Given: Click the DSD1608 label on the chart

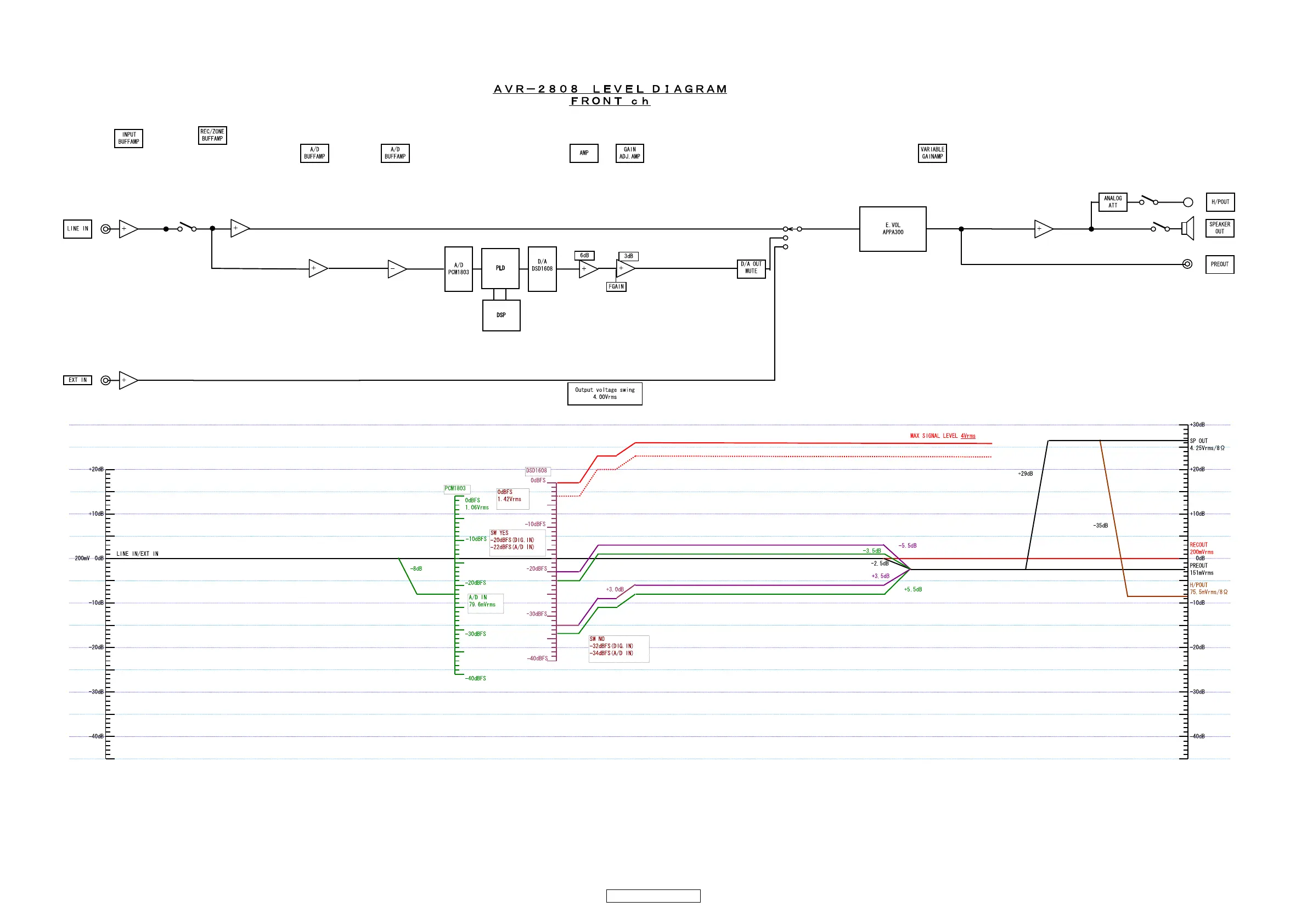Looking at the screenshot, I should click(x=537, y=471).
